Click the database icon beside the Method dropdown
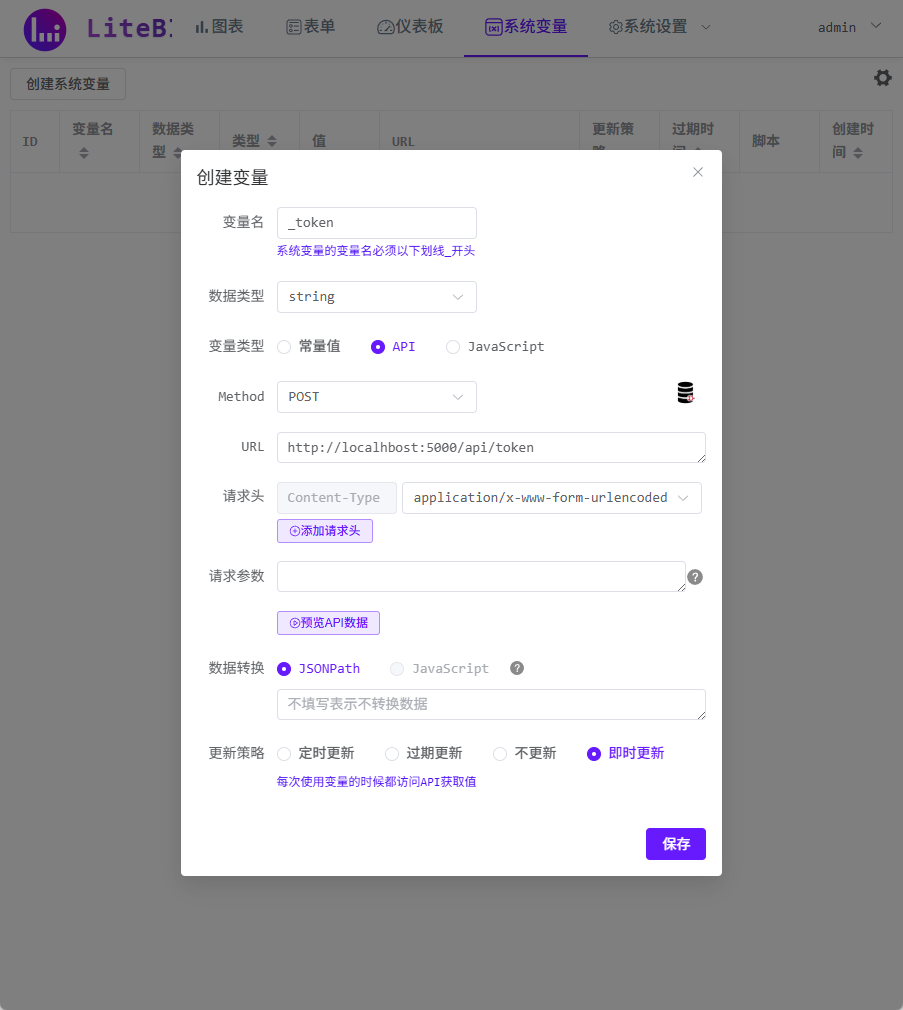 pos(684,394)
